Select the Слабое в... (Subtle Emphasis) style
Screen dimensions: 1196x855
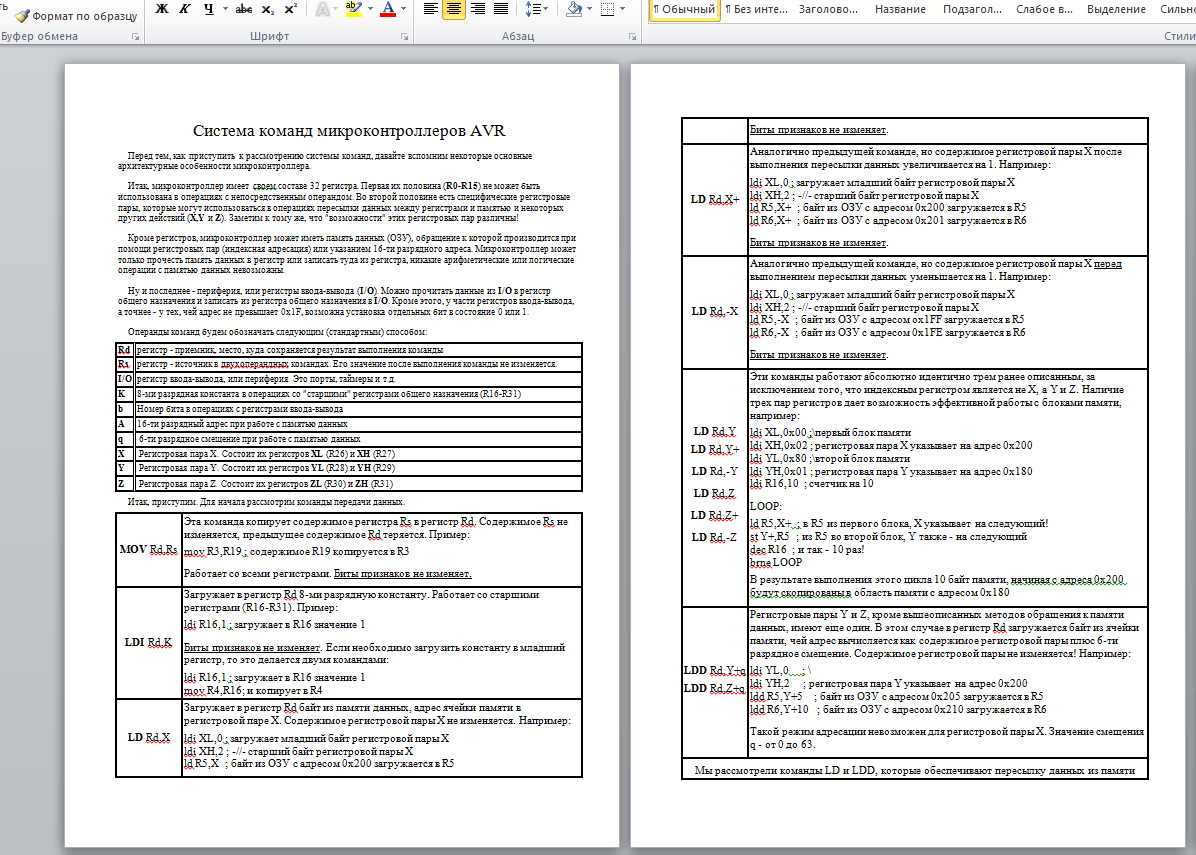1044,9
